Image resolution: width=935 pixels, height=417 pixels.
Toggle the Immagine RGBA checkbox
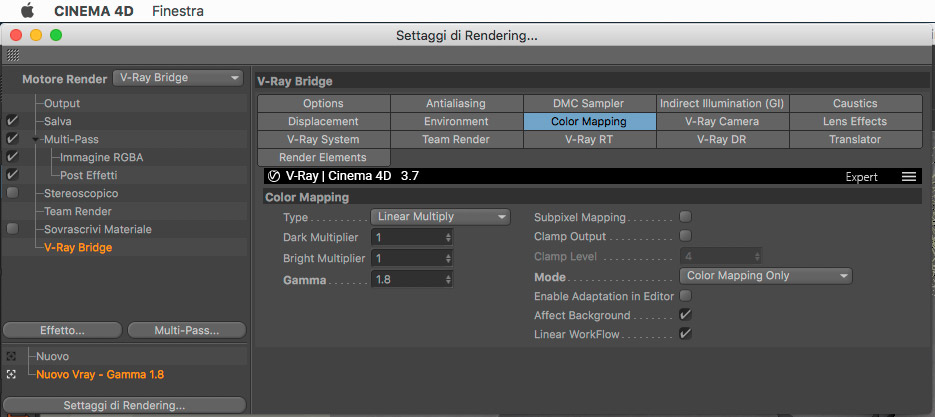click(13, 157)
